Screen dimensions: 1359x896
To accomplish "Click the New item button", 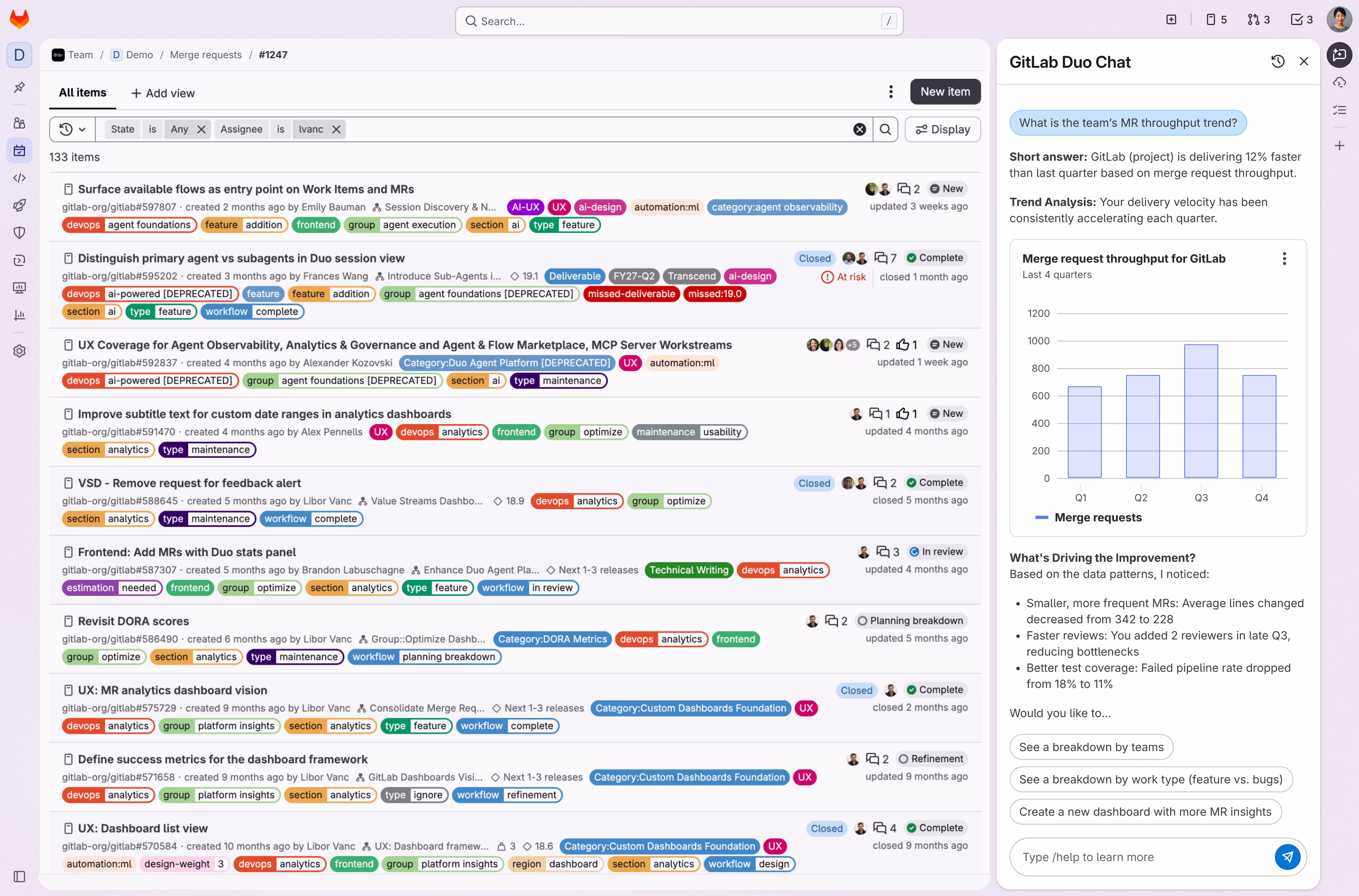I will coord(945,91).
